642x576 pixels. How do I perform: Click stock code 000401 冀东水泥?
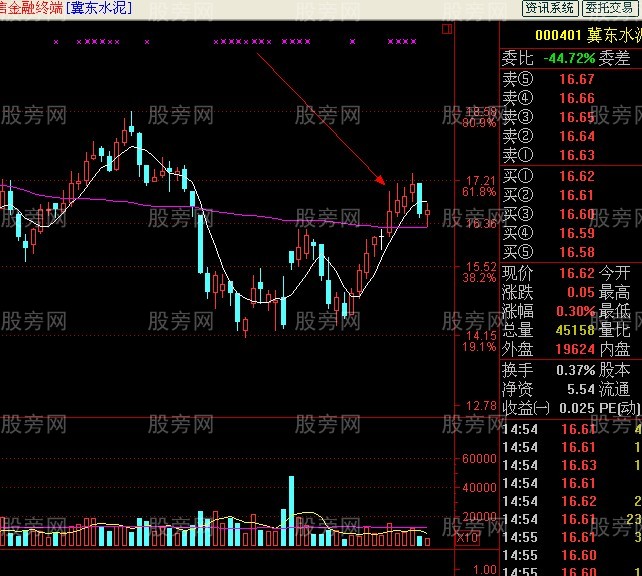point(588,35)
